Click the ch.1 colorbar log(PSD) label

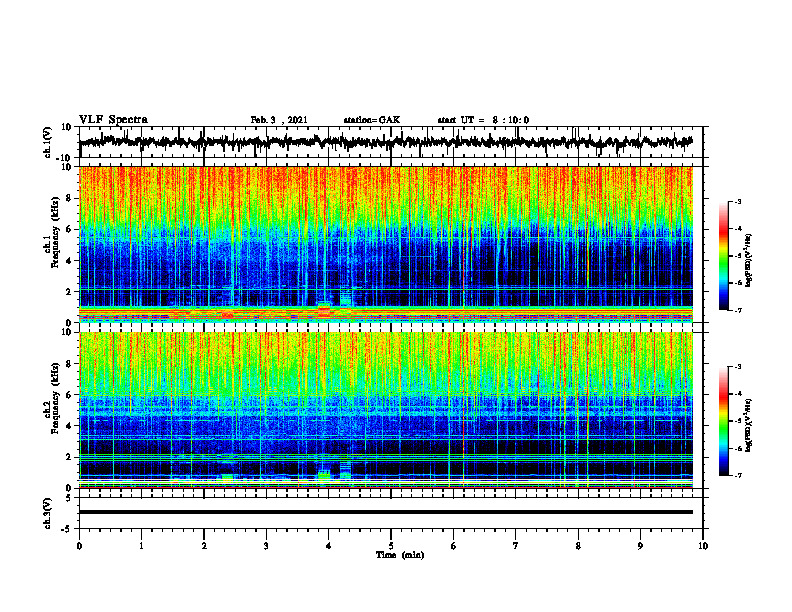(x=748, y=260)
